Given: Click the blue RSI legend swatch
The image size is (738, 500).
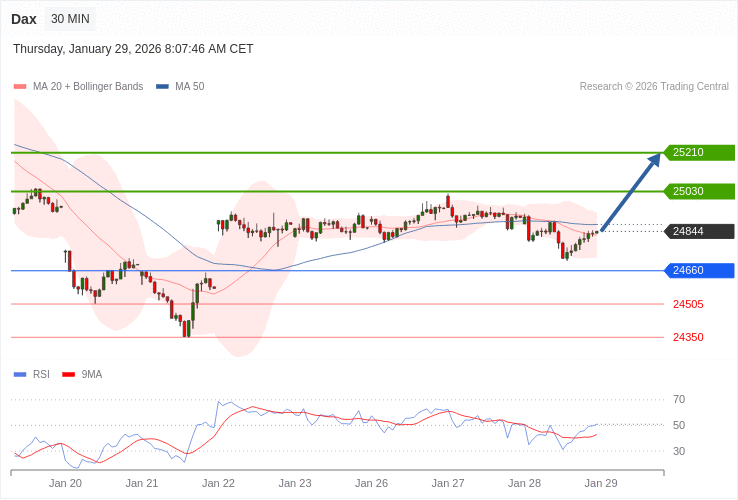Looking at the screenshot, I should coord(20,375).
